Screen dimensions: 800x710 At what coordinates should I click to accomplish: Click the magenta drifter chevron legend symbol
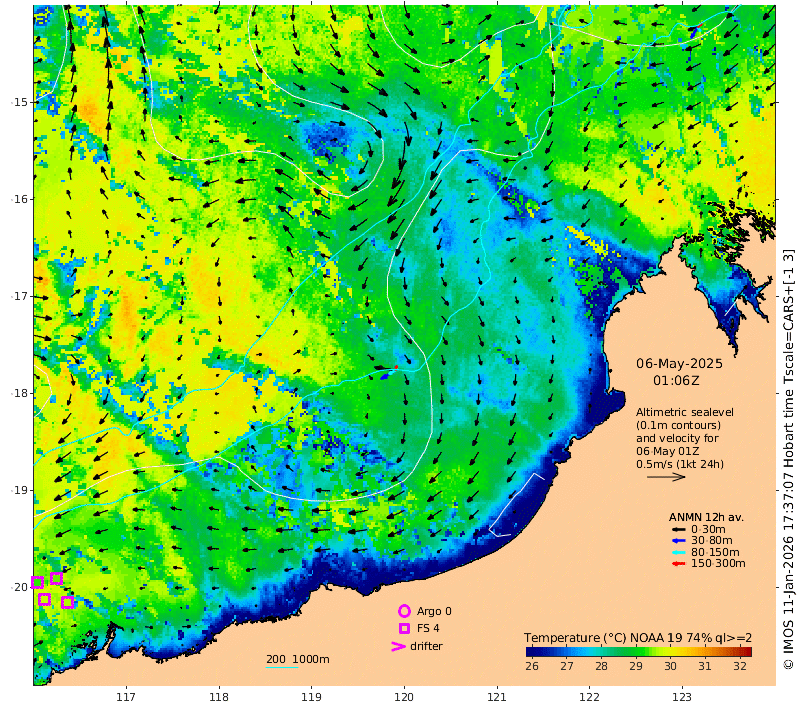[398, 646]
